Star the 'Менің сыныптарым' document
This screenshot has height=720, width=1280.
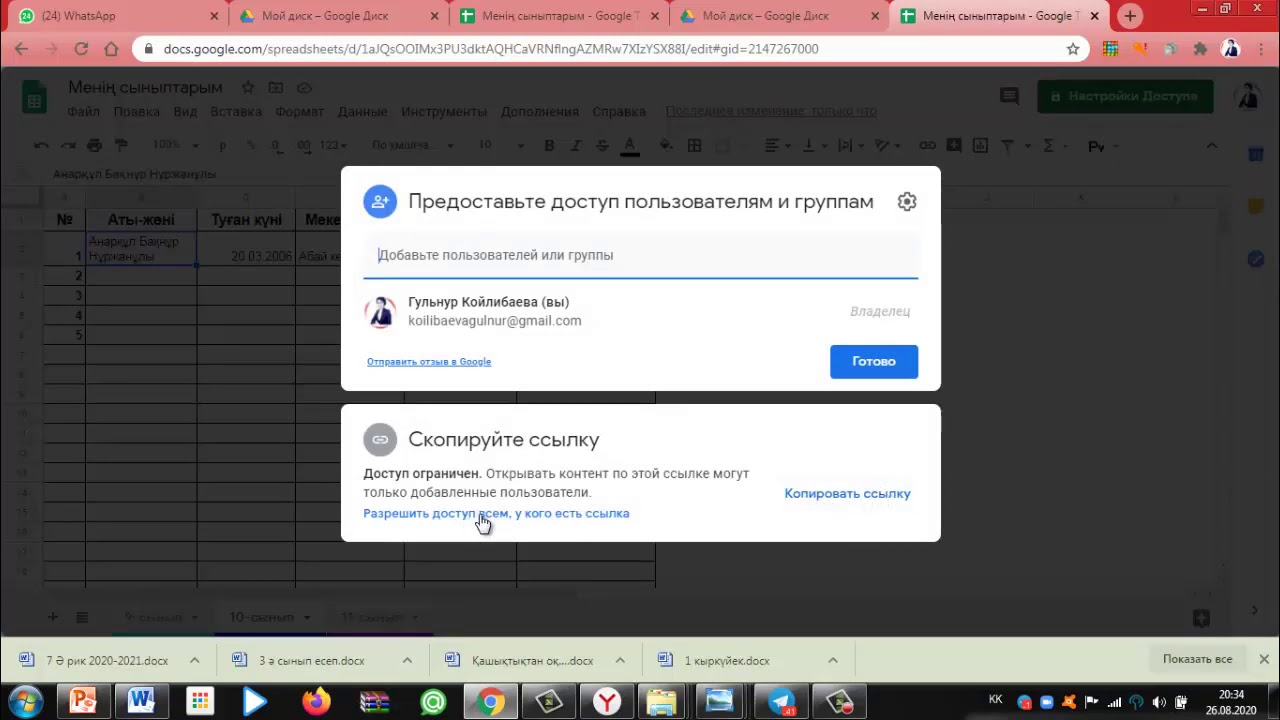[x=247, y=88]
